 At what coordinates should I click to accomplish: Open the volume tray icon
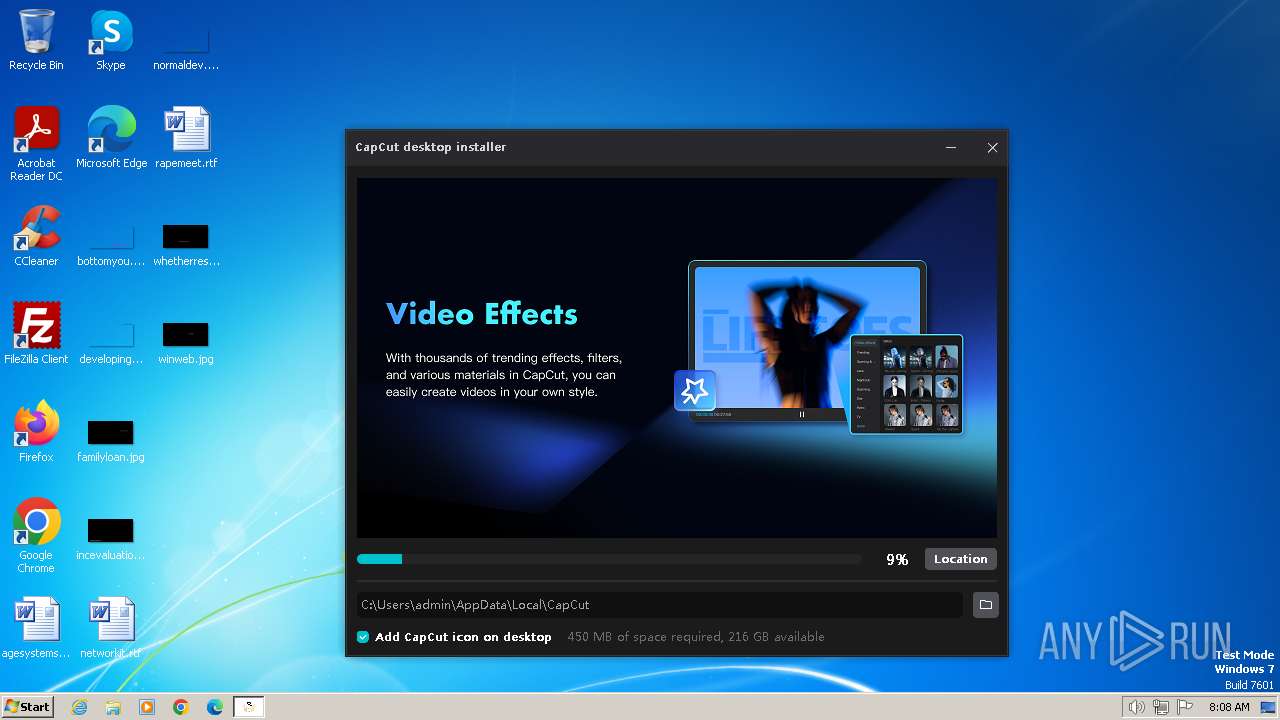(x=1137, y=707)
